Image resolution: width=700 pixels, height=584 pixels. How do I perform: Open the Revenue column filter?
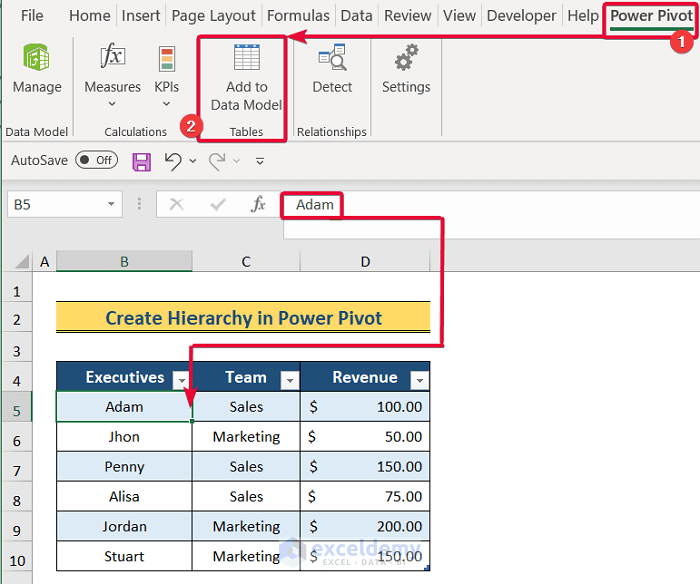point(419,380)
